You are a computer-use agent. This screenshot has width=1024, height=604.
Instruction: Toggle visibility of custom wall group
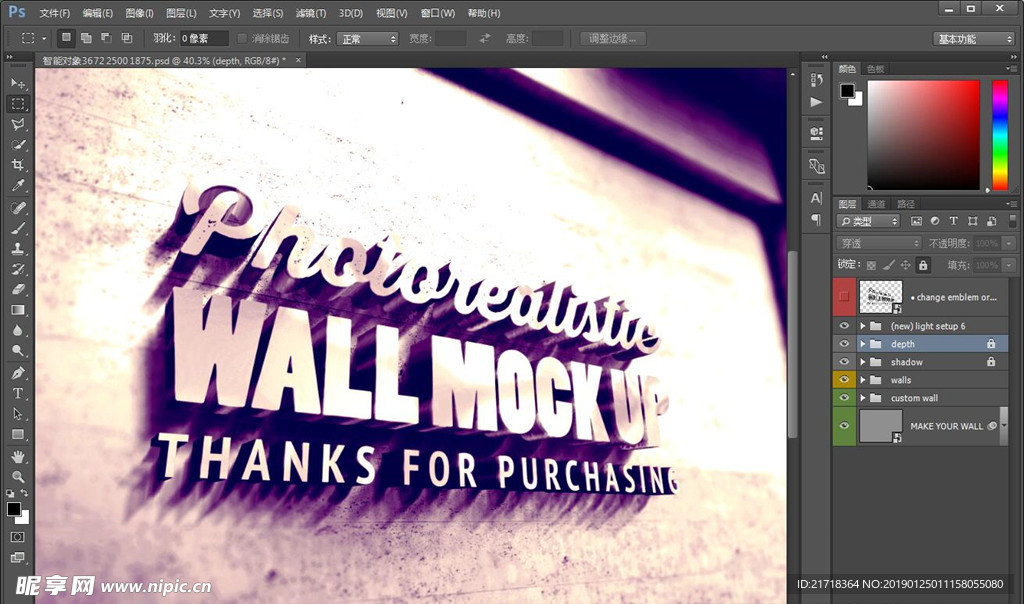click(844, 398)
